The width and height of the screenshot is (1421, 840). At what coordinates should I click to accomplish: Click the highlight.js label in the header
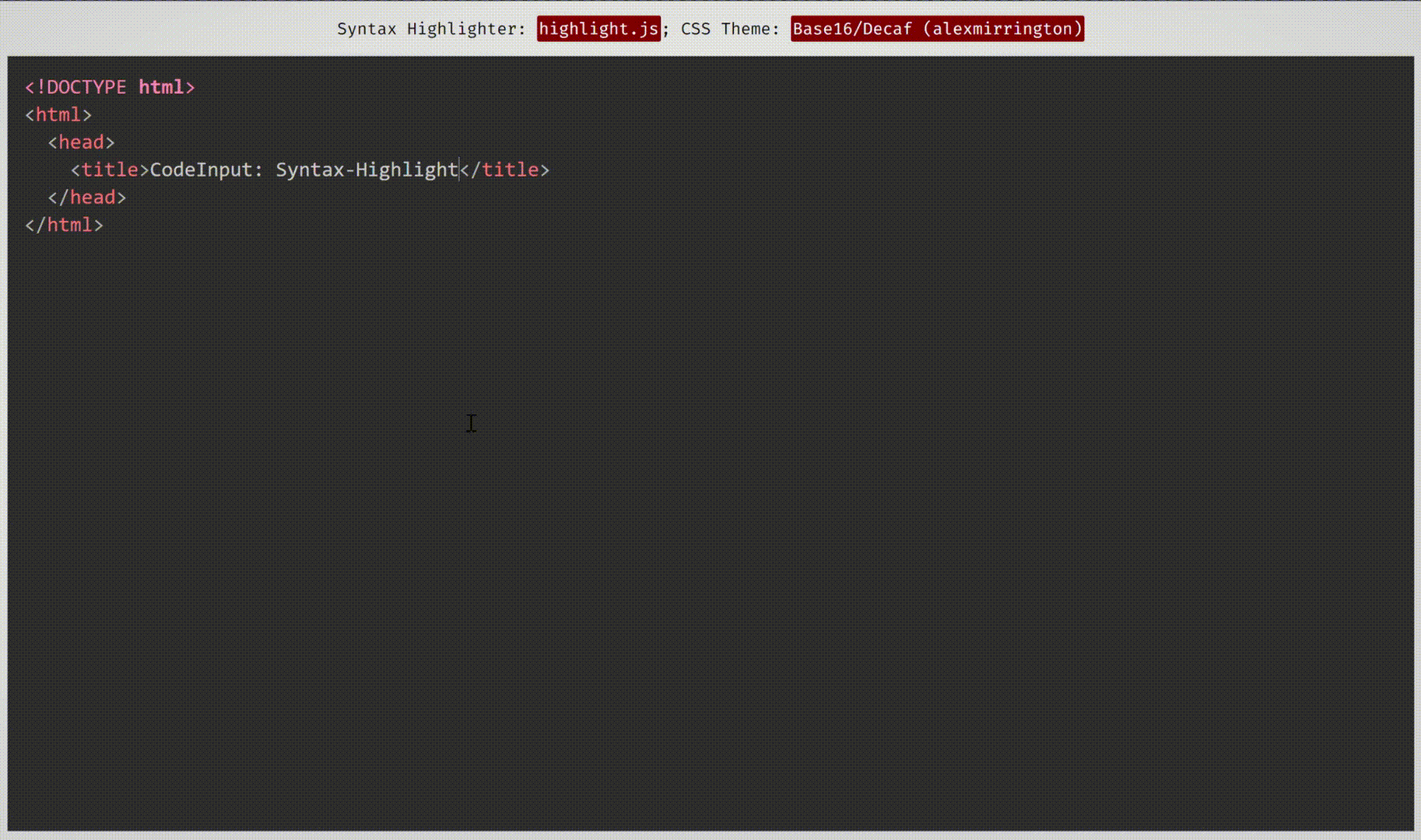point(598,29)
